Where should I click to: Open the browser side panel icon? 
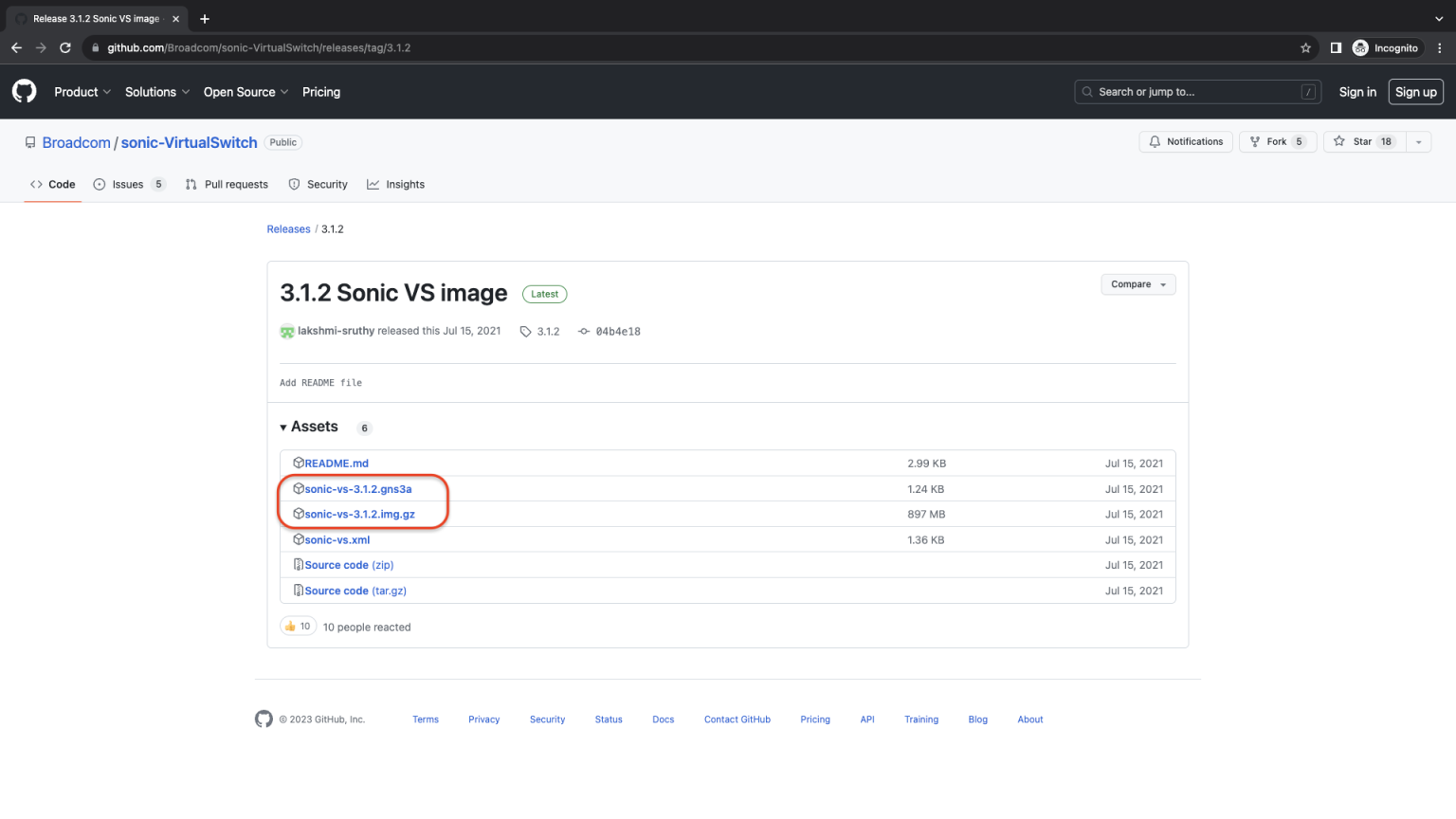(1336, 47)
